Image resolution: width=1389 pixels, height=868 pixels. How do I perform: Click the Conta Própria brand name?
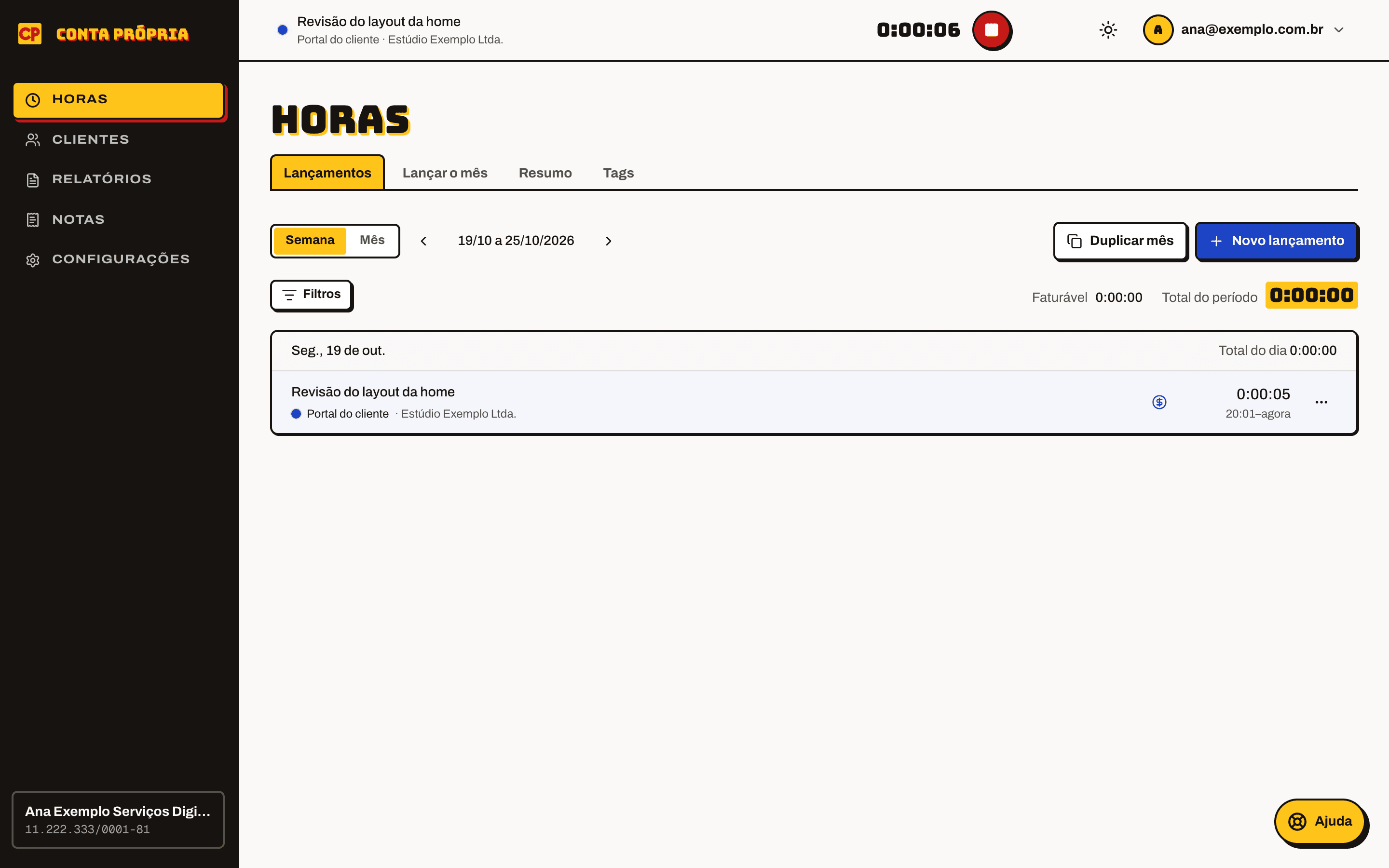[x=122, y=34]
